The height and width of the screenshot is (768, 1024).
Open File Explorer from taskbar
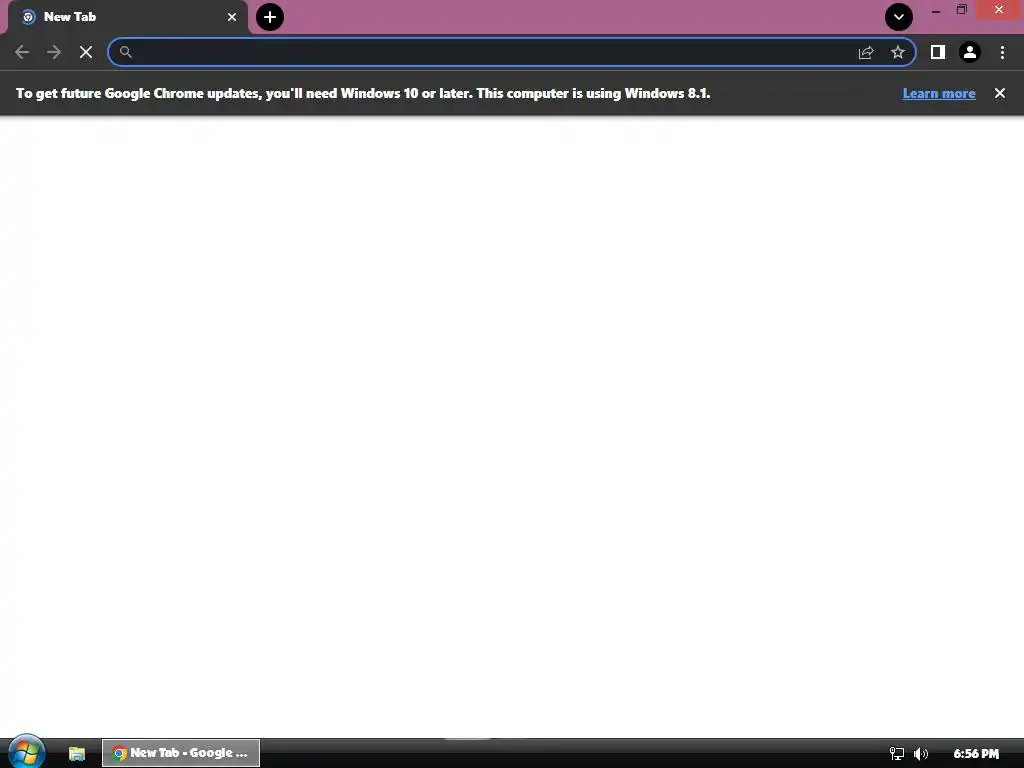pos(77,753)
